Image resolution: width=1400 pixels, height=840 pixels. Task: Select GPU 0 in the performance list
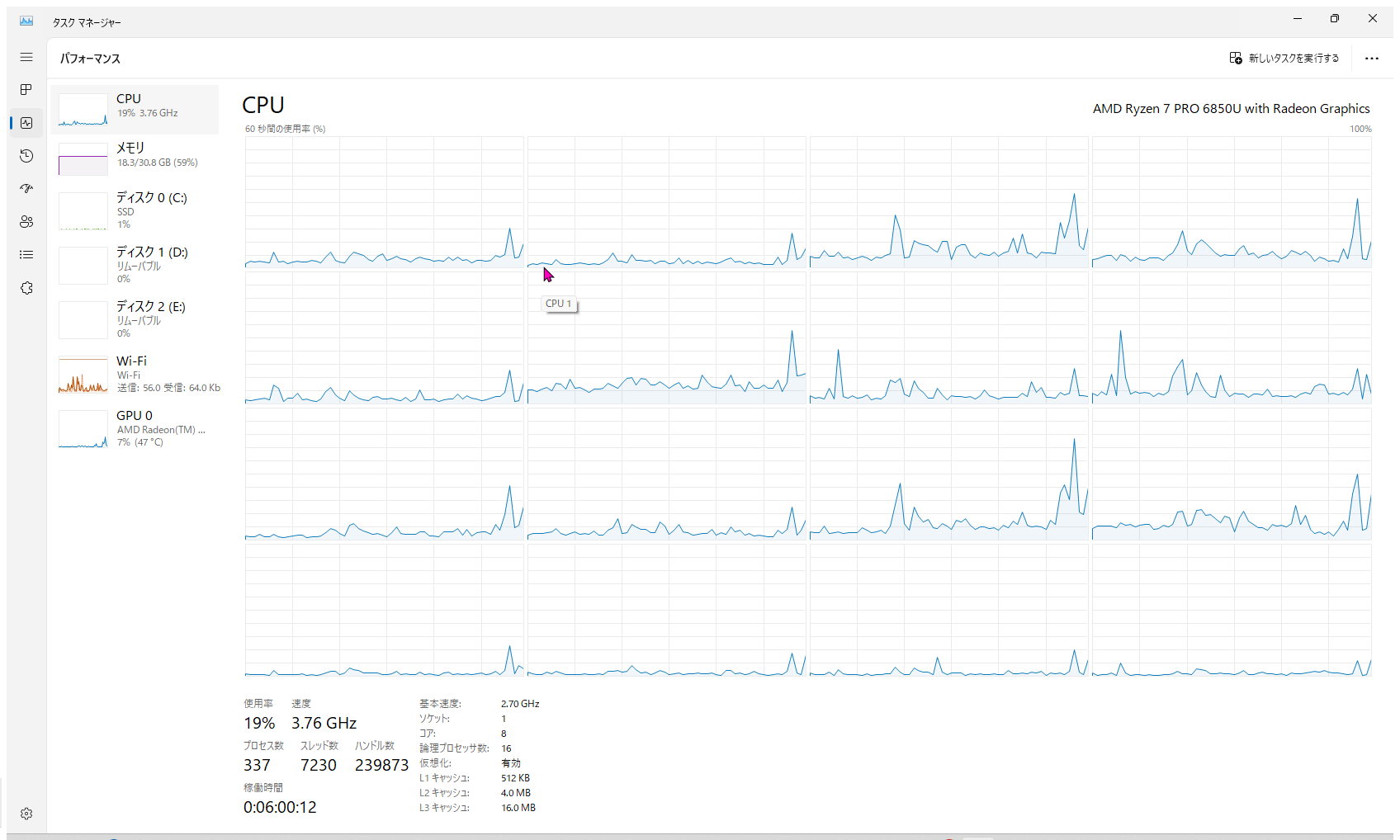(x=135, y=428)
